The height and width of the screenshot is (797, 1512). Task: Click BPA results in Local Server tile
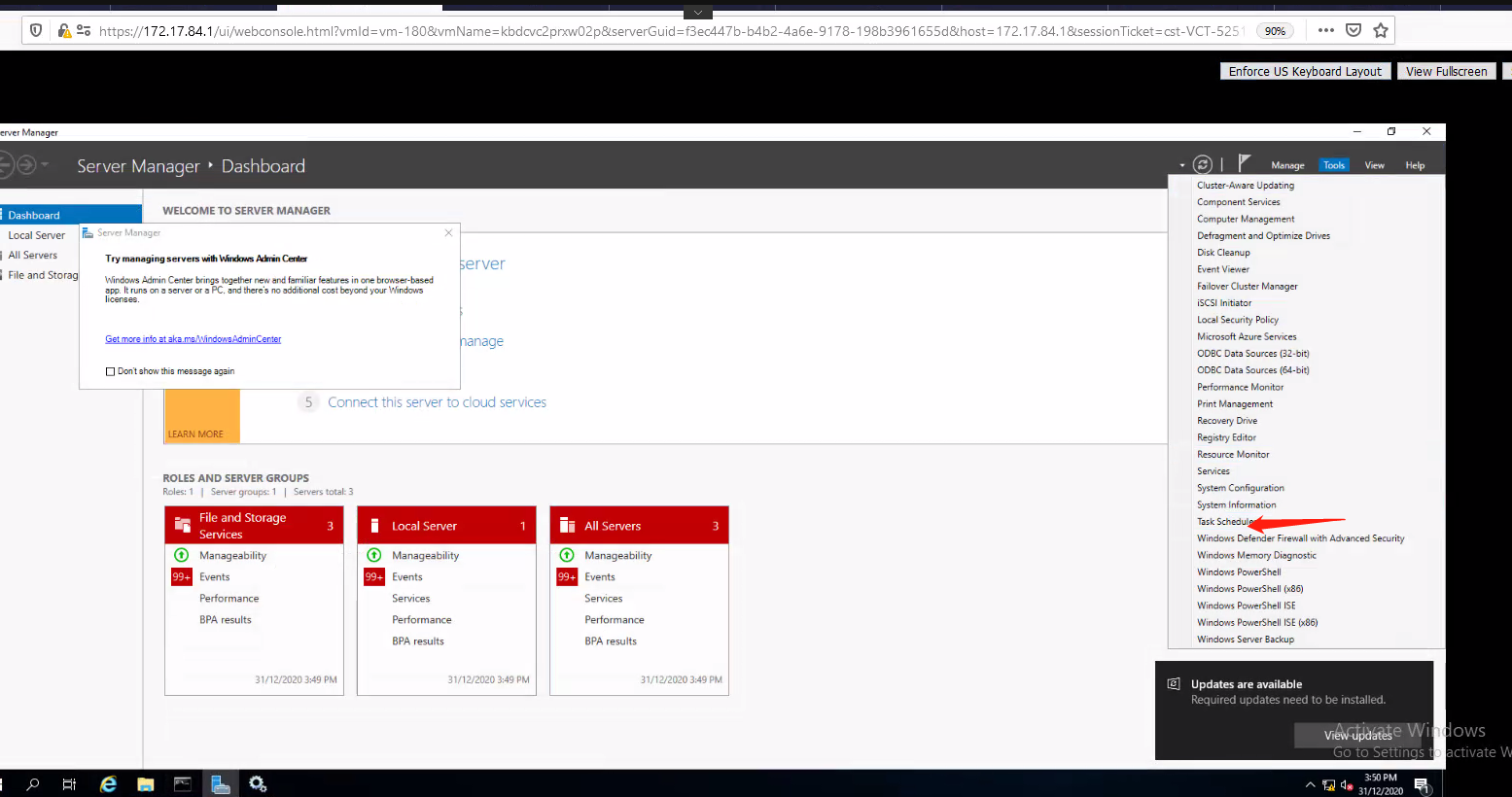[x=418, y=641]
